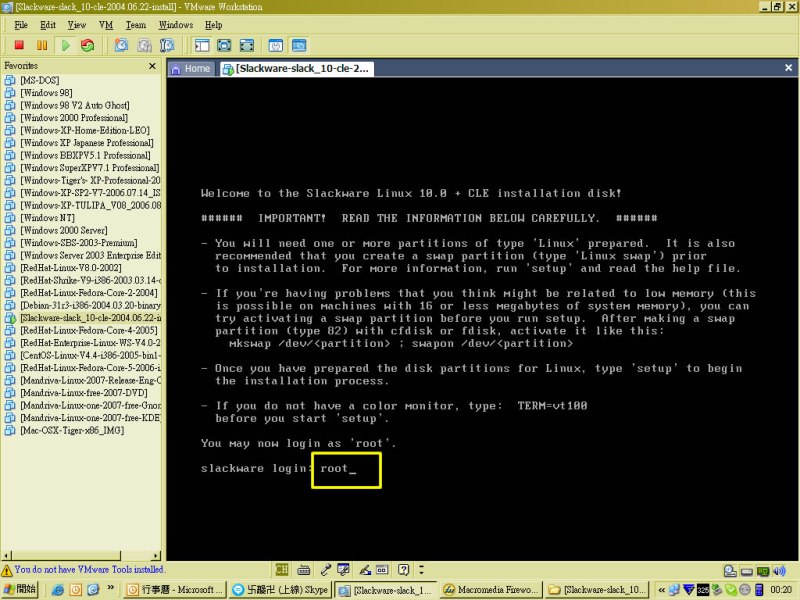Select [RedHat-Linux-Fedora-Core-2-2004] VM
Viewport: 800px width, 600px height.
coord(89,292)
